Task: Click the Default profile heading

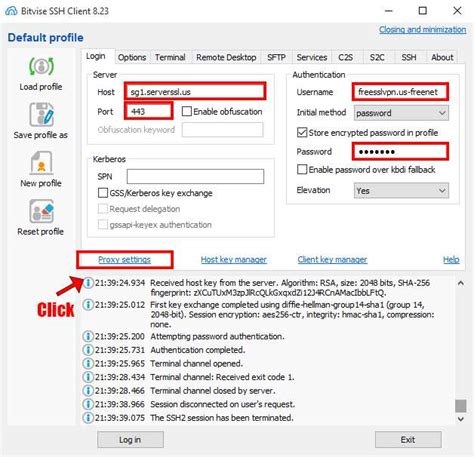Action: 46,38
